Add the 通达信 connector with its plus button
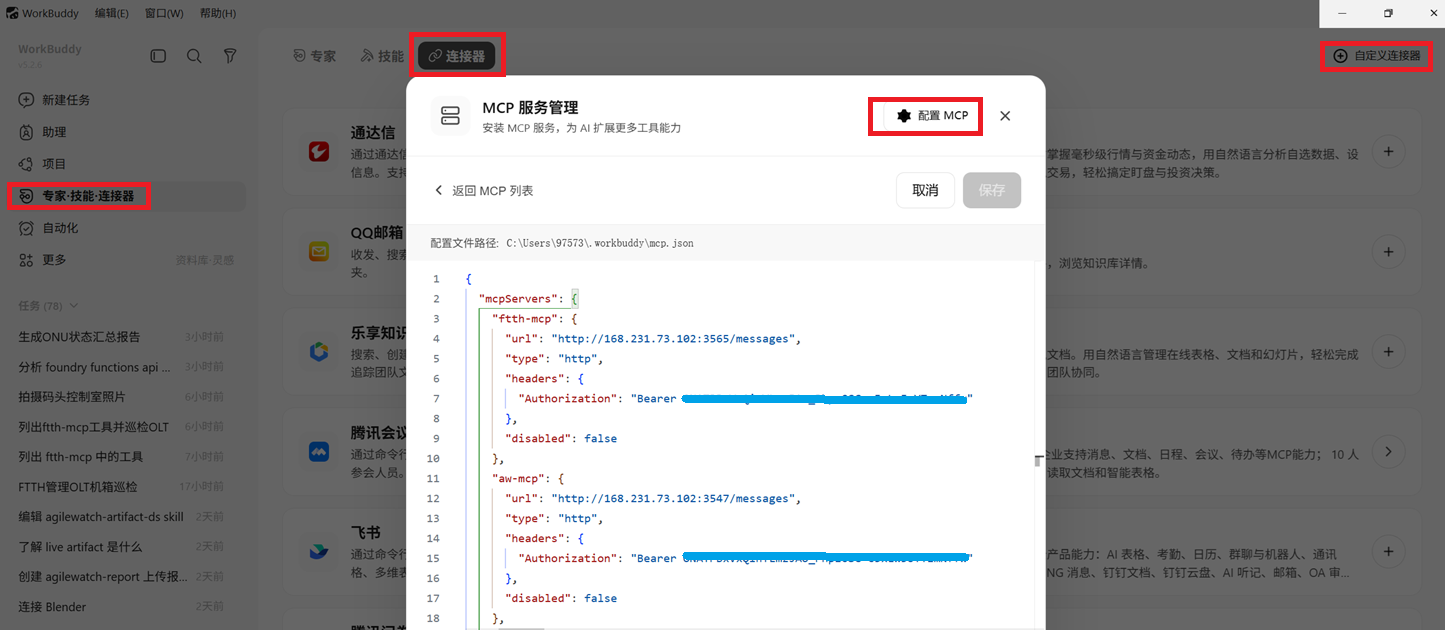 click(x=1388, y=152)
